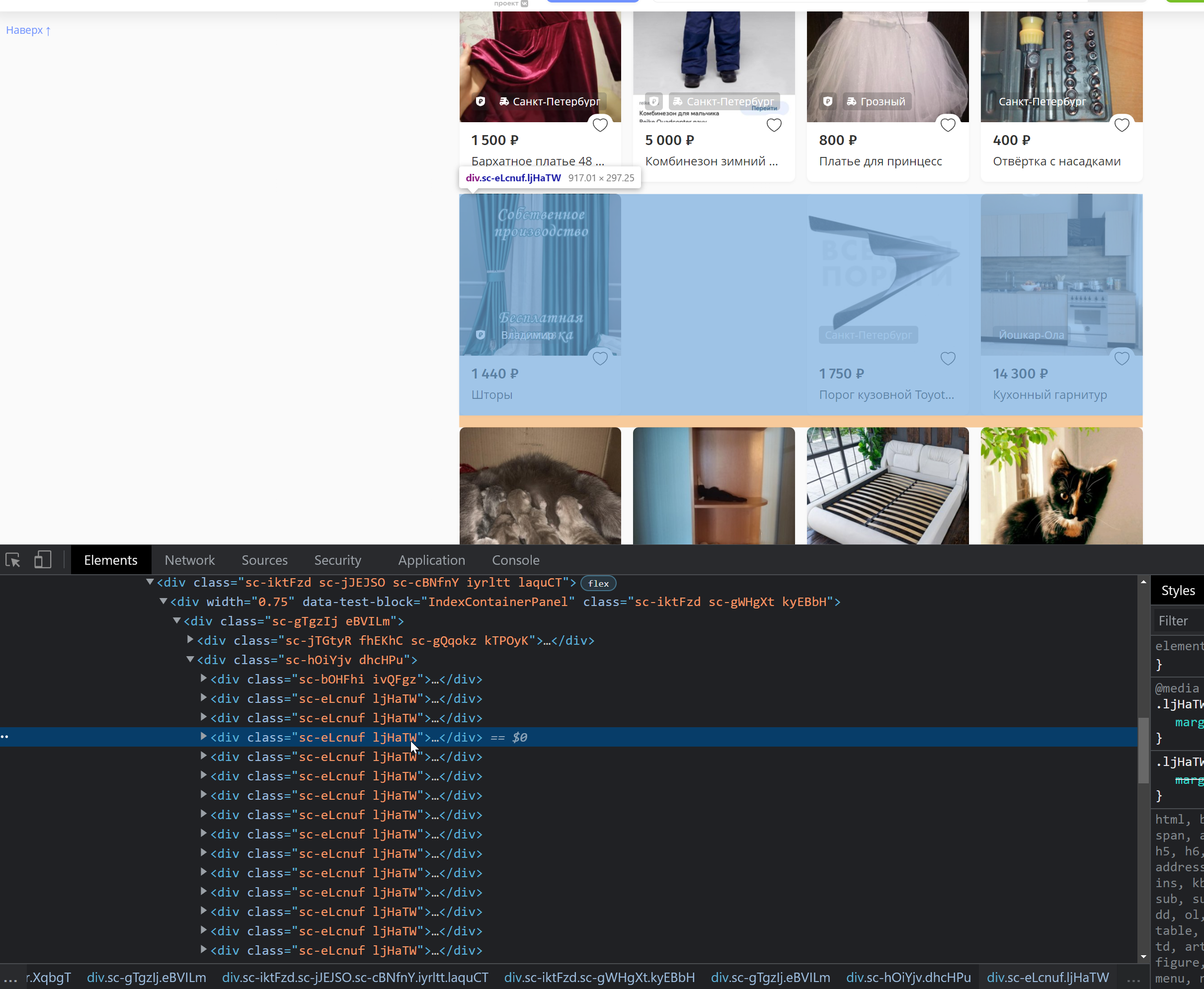Image resolution: width=1204 pixels, height=989 pixels.
Task: Favorite the Платье для принцесс listing
Action: (x=948, y=125)
